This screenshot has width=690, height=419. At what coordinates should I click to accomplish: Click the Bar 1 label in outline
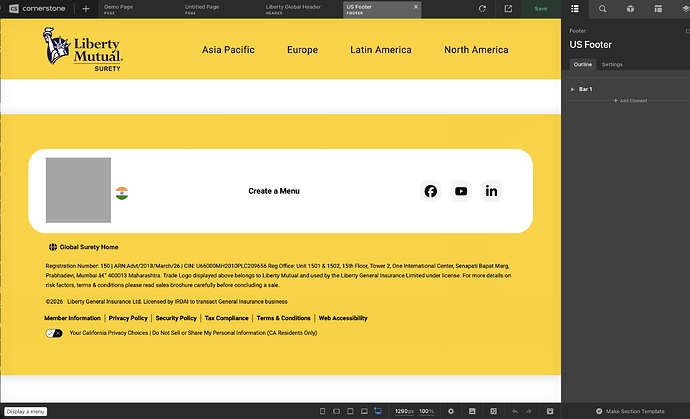pos(585,89)
